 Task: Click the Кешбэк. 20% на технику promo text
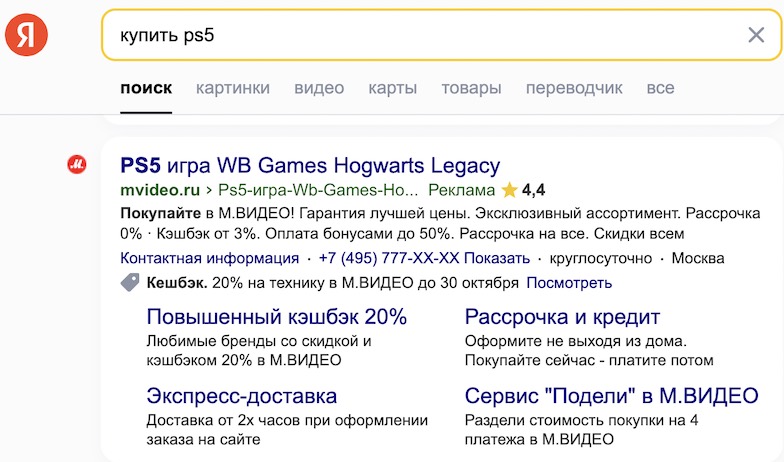point(332,283)
